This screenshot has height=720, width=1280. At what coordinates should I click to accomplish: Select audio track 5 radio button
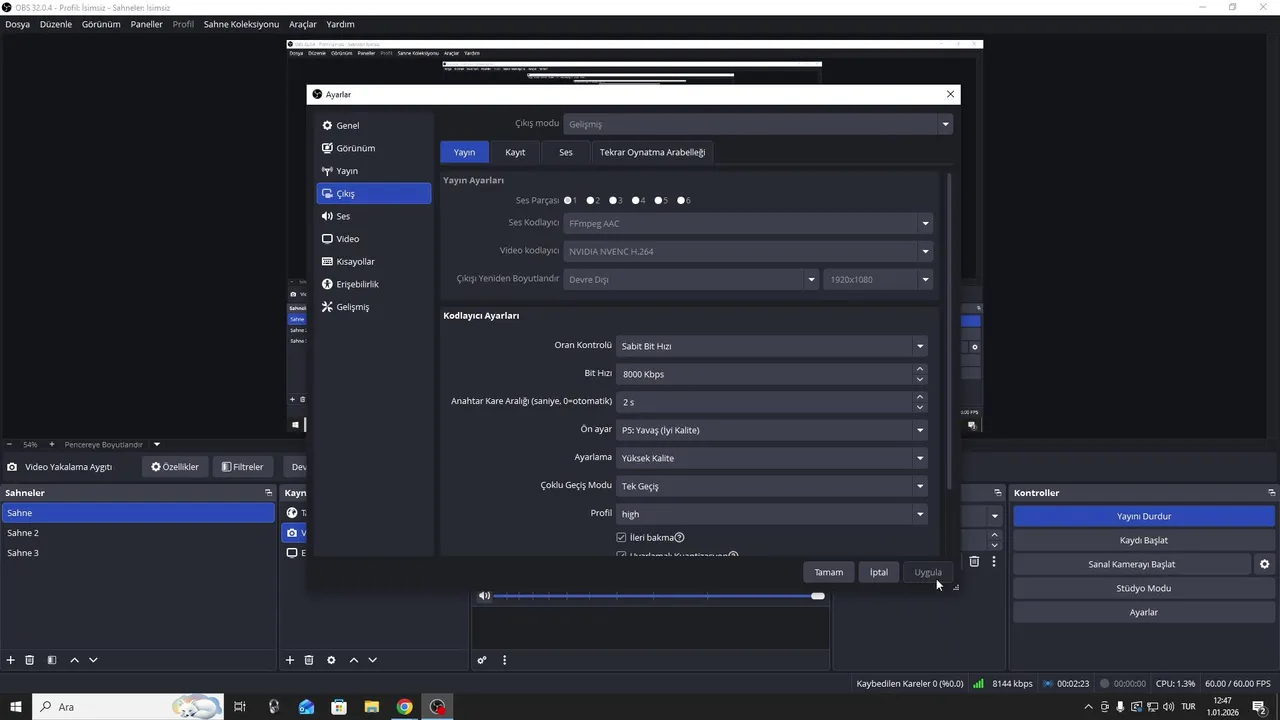[x=658, y=200]
